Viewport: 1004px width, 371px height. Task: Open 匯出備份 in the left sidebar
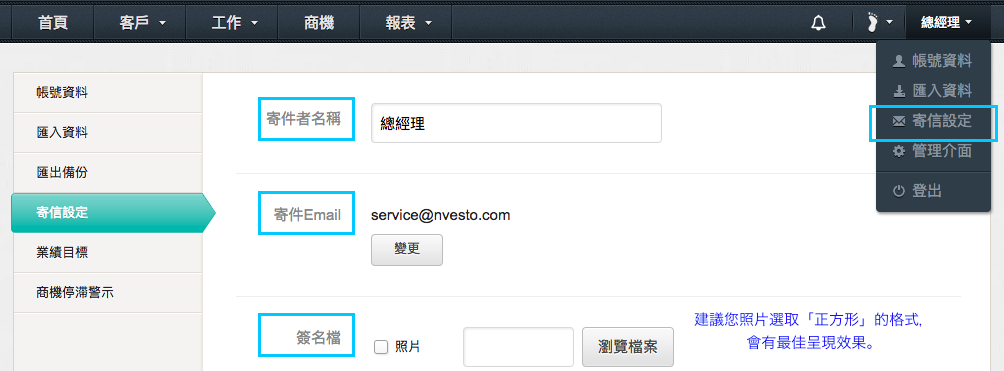point(107,173)
